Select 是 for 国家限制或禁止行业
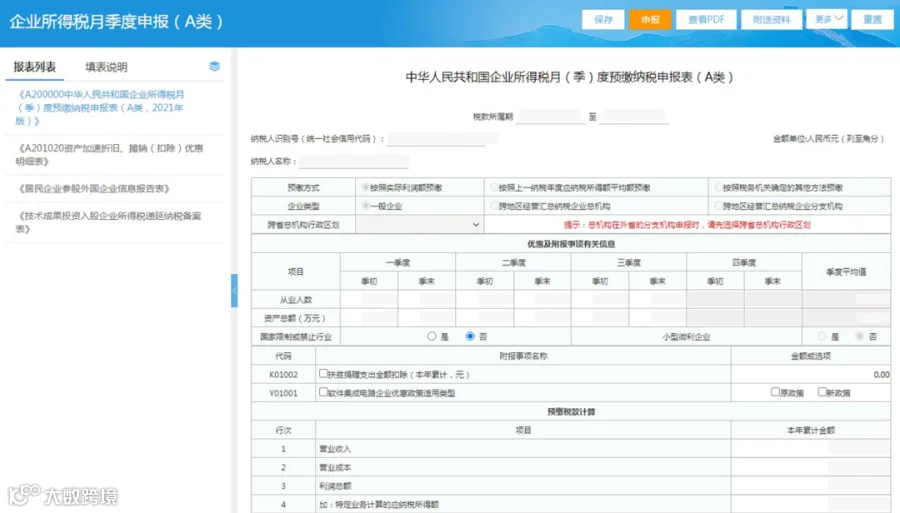The width and height of the screenshot is (900, 513). click(432, 336)
